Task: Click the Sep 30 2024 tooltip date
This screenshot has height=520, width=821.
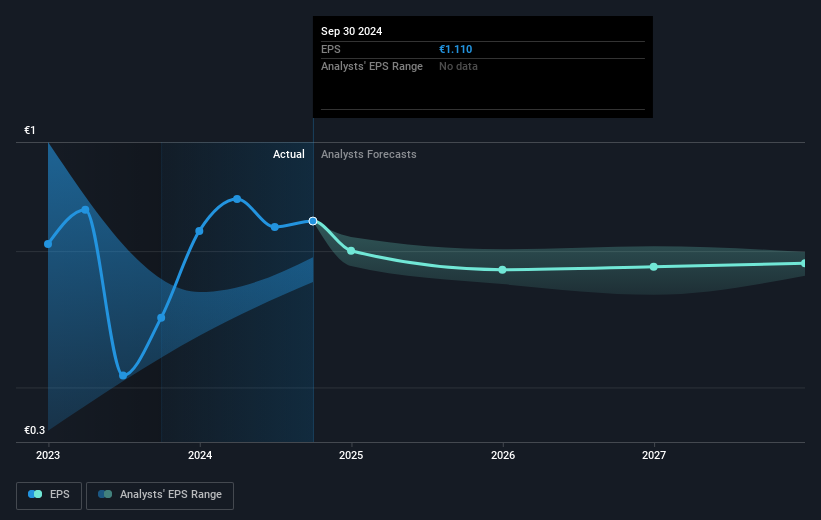Action: (351, 31)
